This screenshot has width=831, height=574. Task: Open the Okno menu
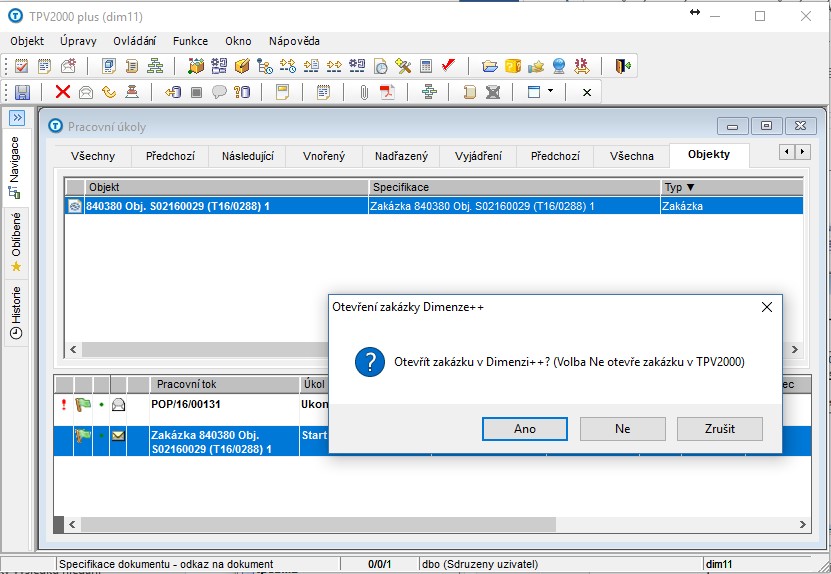point(238,41)
